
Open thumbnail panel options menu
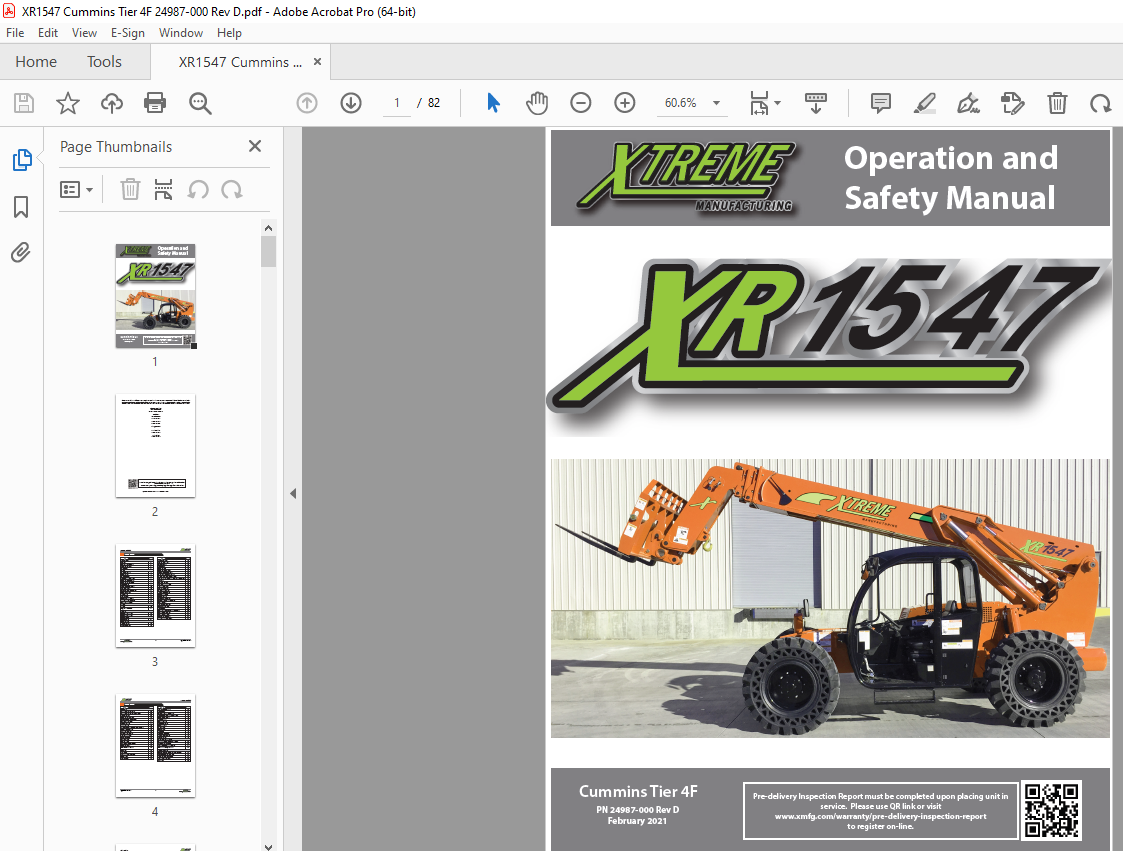(x=76, y=190)
